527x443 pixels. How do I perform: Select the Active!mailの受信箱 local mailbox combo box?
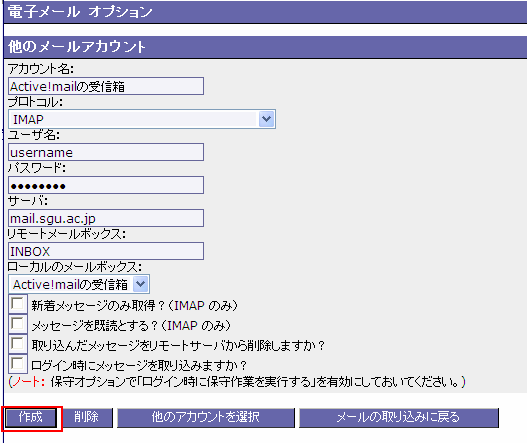click(79, 284)
